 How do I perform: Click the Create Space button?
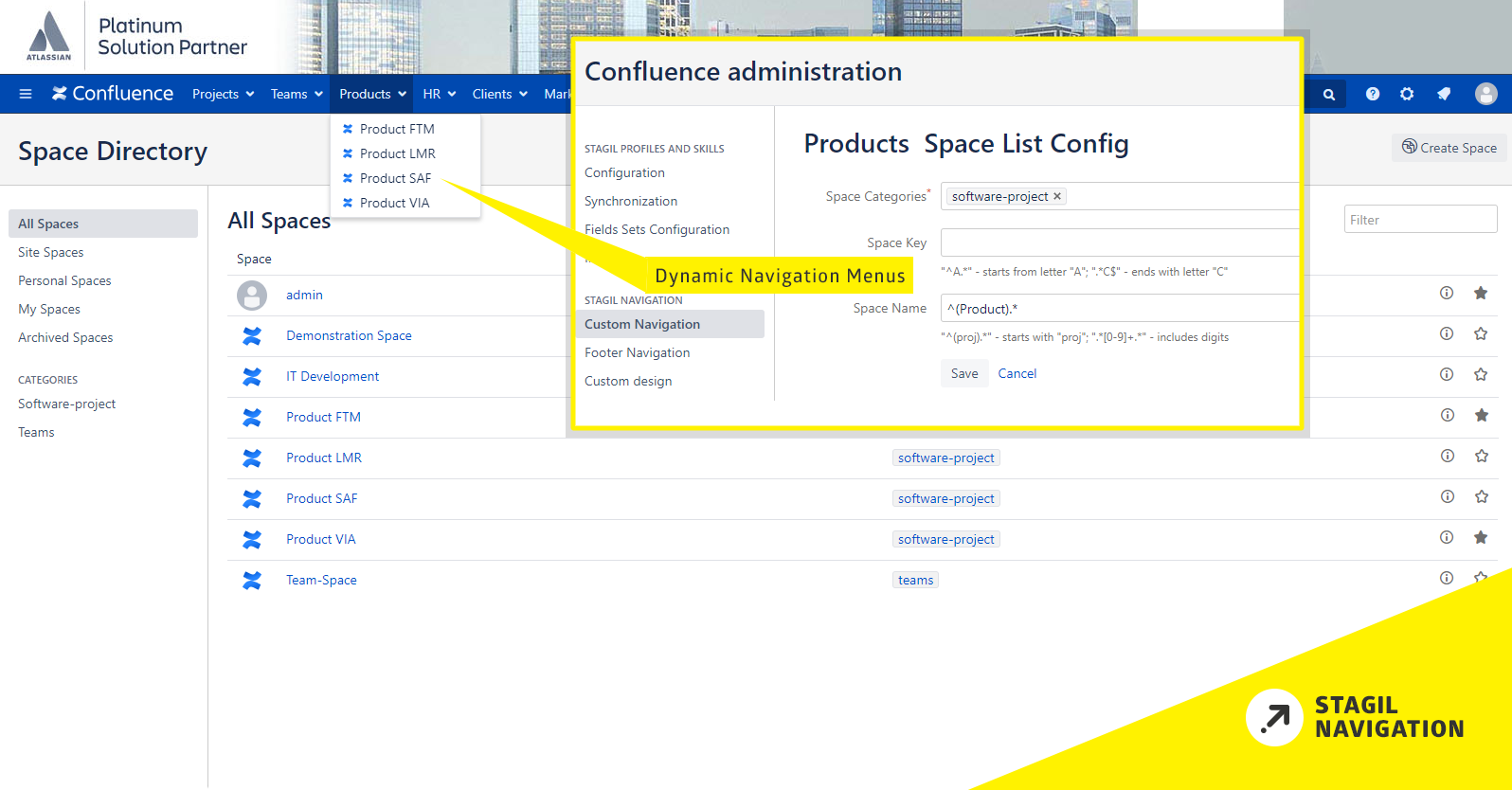(x=1449, y=148)
